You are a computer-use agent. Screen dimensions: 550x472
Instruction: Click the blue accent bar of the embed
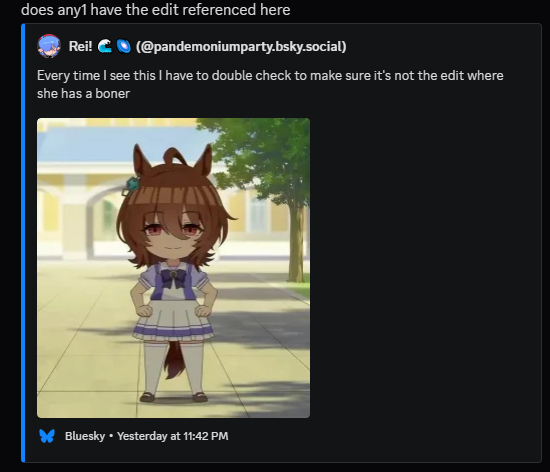pos(23,243)
